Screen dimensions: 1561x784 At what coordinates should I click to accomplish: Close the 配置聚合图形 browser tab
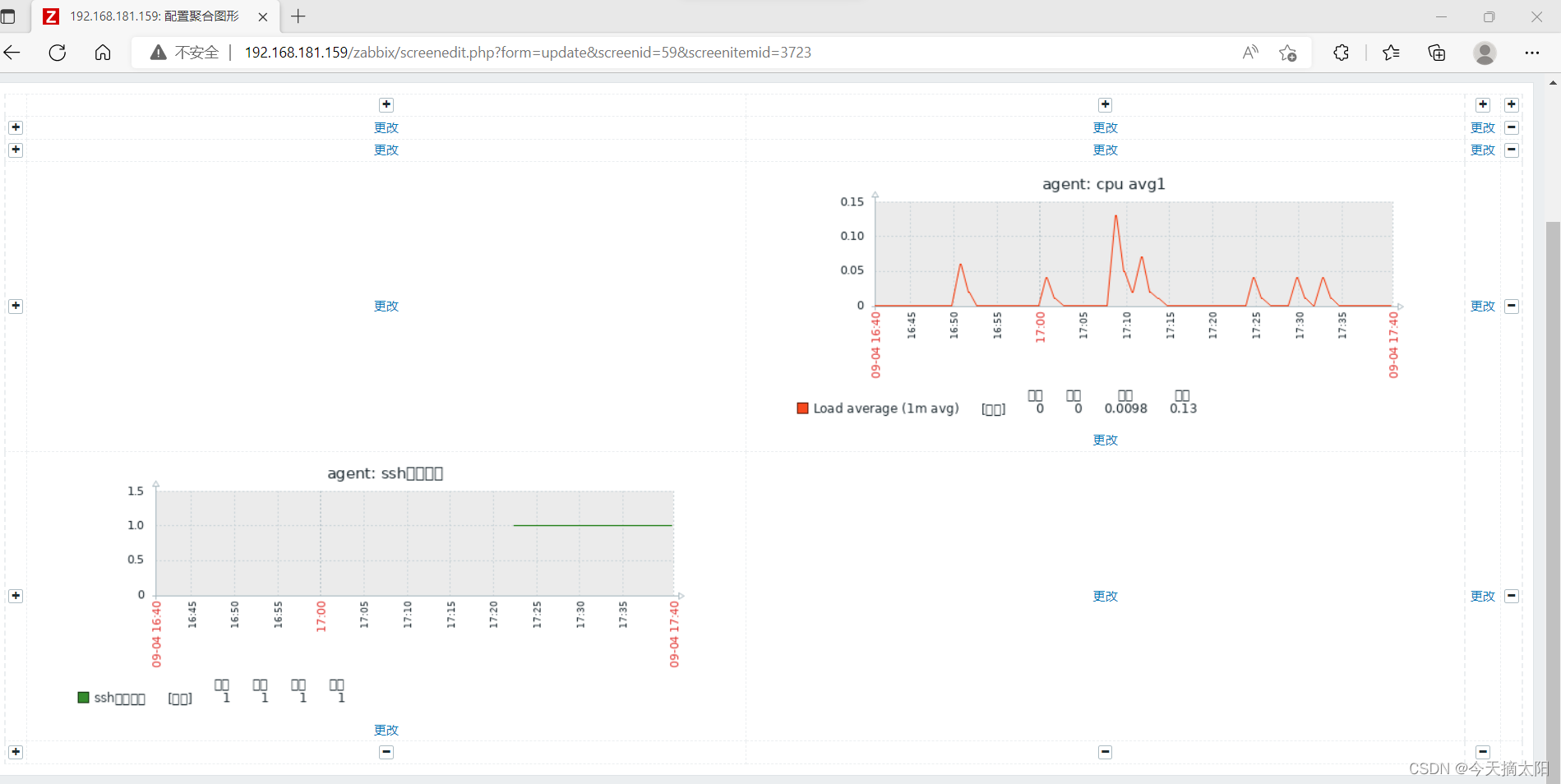click(263, 16)
